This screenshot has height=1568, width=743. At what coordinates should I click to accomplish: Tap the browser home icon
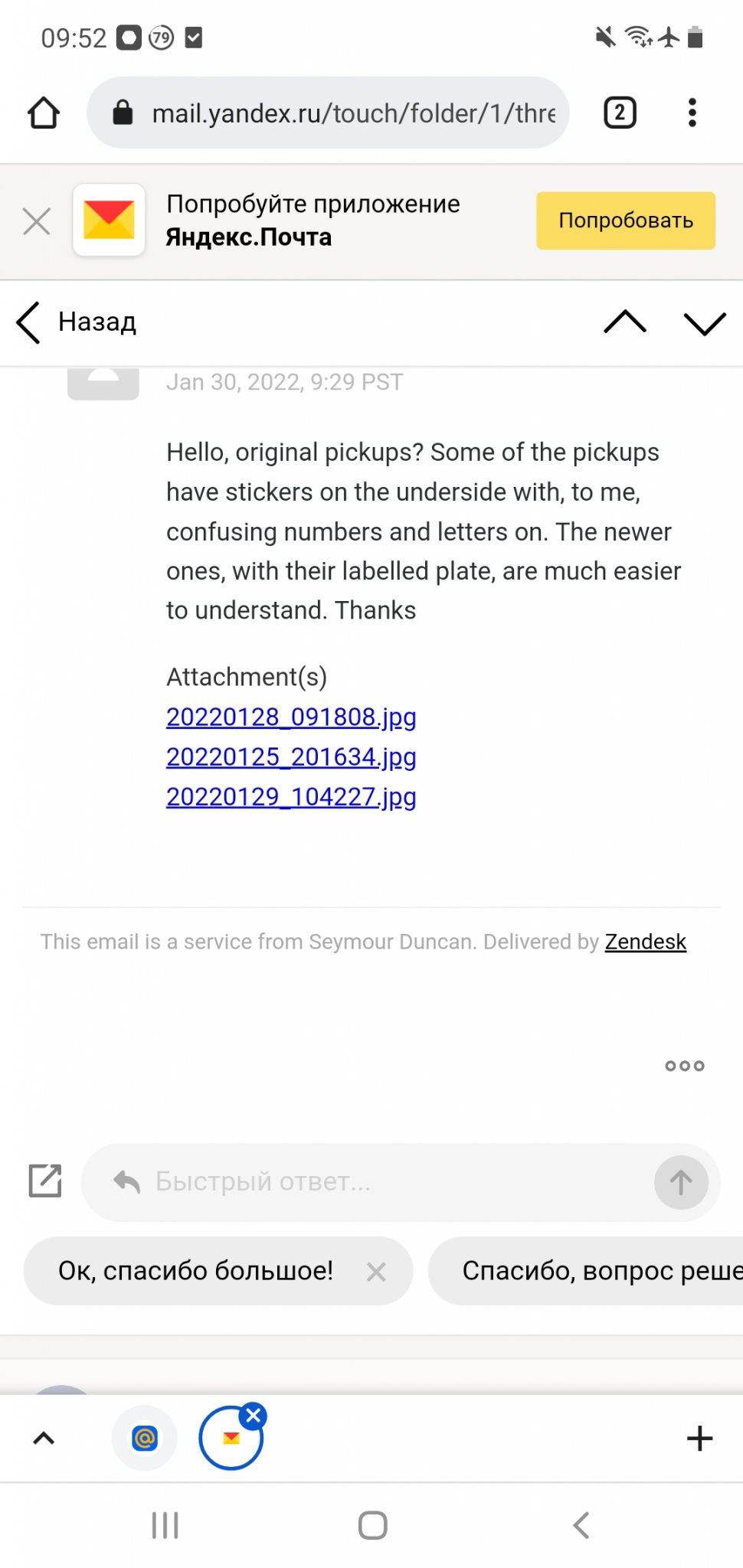[44, 113]
